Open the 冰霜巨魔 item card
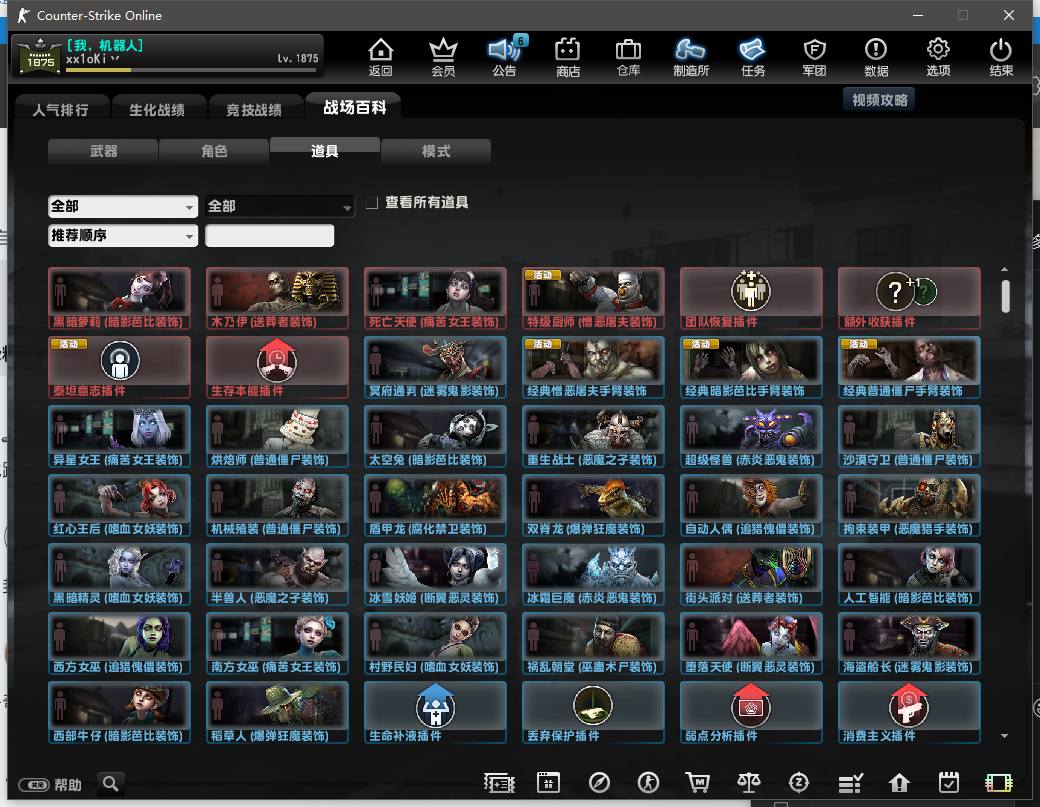 [593, 574]
